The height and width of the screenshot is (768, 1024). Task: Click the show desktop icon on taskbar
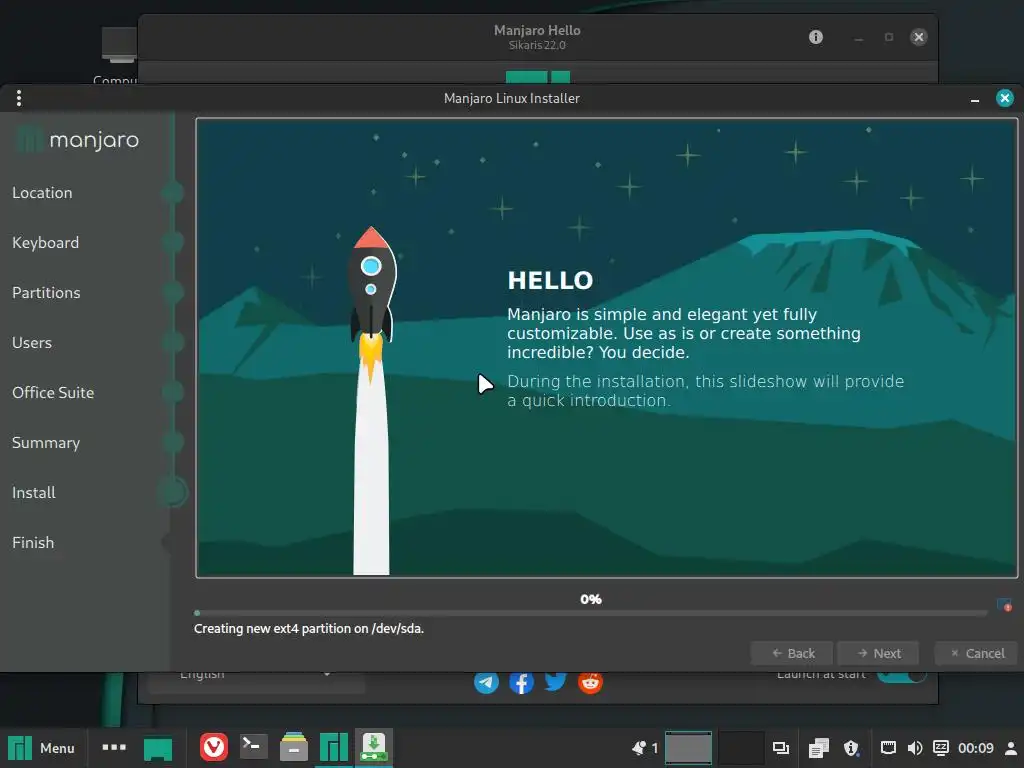pyautogui.click(x=158, y=748)
